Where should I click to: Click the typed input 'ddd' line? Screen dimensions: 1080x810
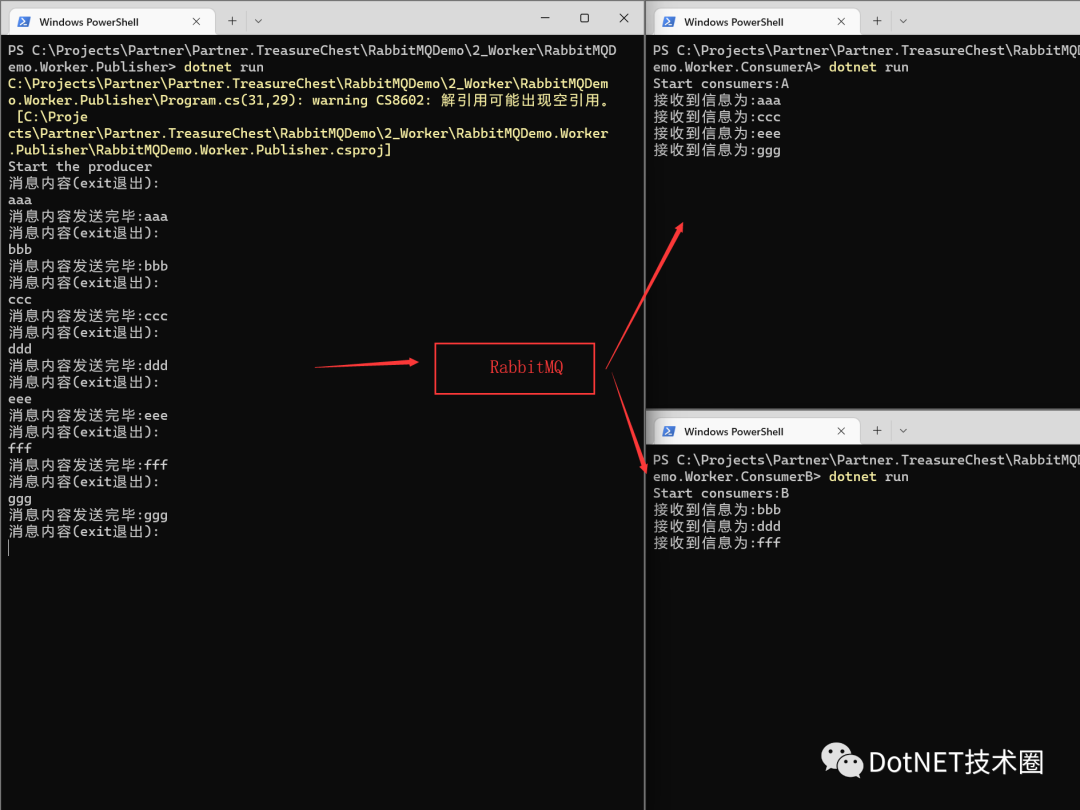(x=20, y=349)
